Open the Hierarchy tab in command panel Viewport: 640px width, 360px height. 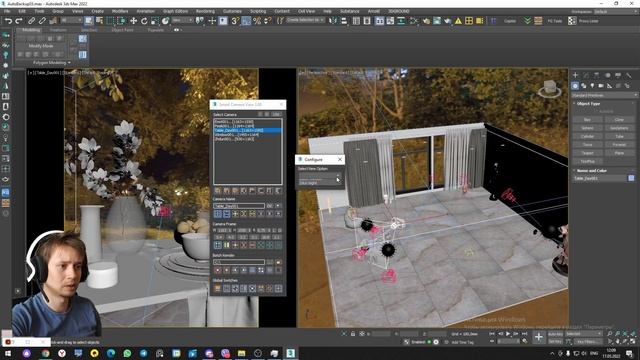pos(596,76)
